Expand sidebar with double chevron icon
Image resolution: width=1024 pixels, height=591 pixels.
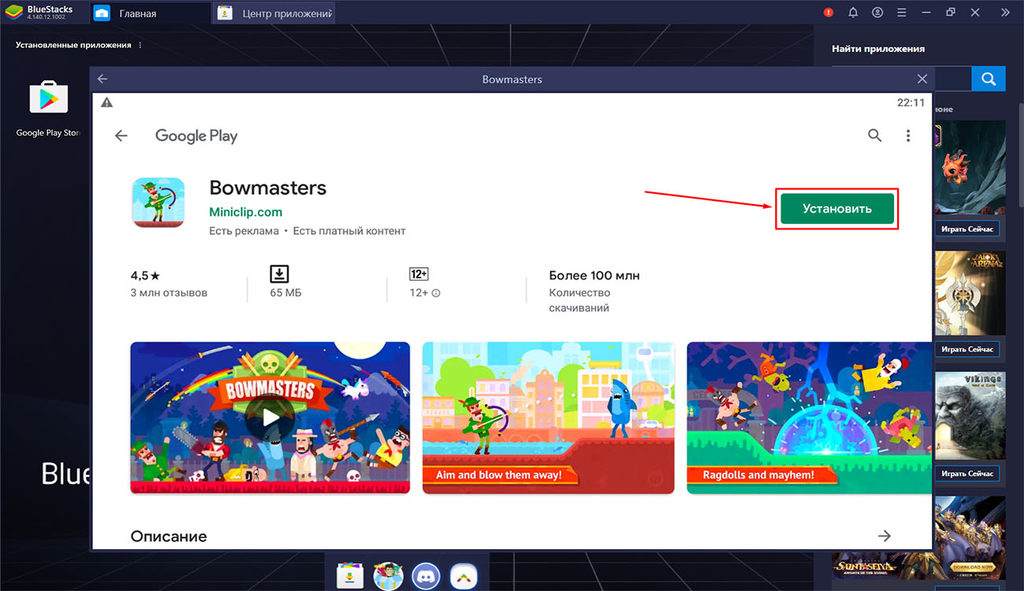point(1005,12)
